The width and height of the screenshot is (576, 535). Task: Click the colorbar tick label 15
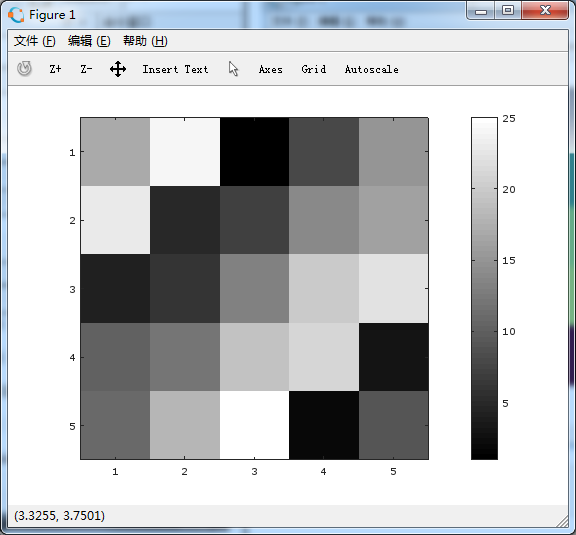[x=509, y=261]
